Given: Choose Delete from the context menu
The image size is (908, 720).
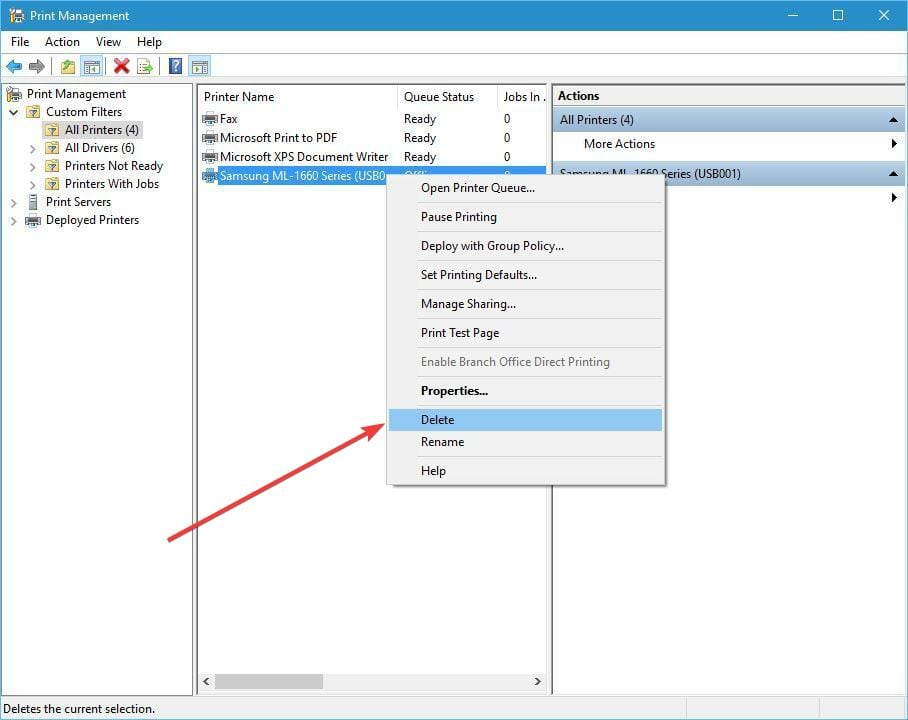Looking at the screenshot, I should [x=525, y=420].
